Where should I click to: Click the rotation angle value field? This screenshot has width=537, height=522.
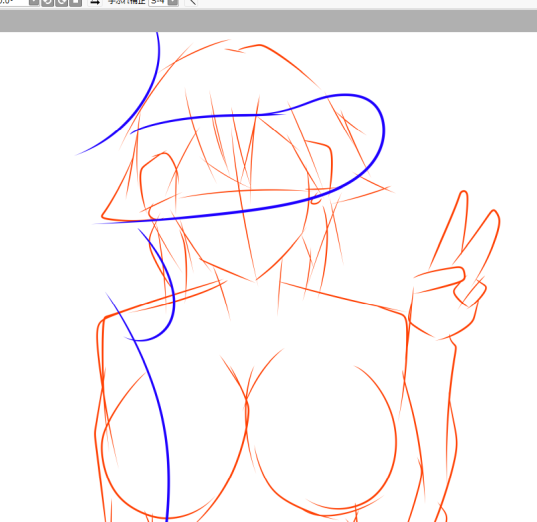14,2
